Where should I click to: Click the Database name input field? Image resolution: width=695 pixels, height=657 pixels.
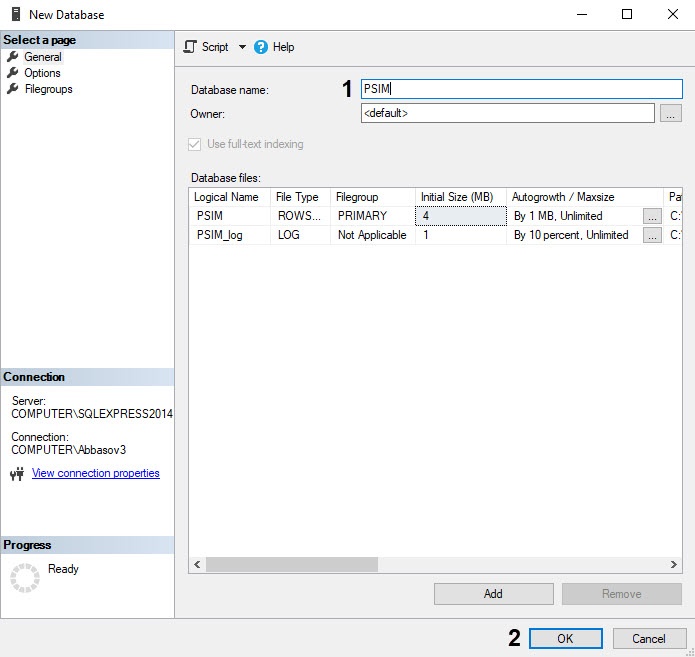[521, 89]
